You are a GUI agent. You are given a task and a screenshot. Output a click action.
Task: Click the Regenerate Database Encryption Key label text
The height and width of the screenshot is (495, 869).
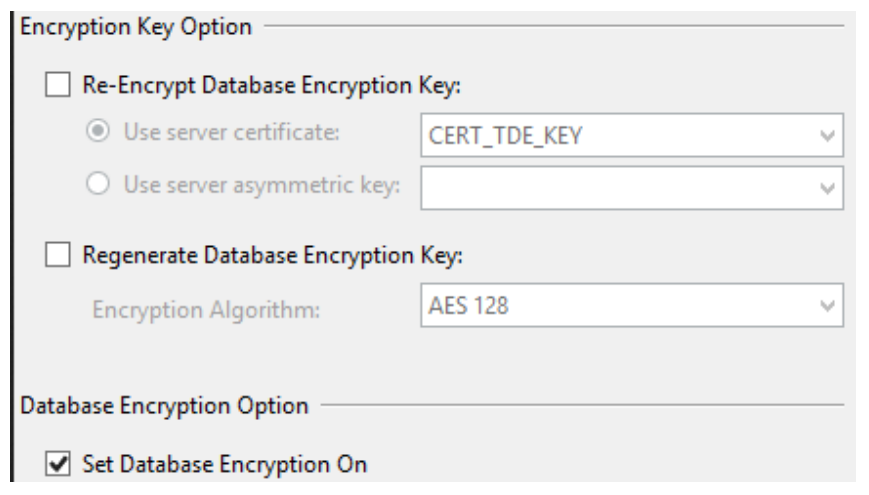coord(272,256)
